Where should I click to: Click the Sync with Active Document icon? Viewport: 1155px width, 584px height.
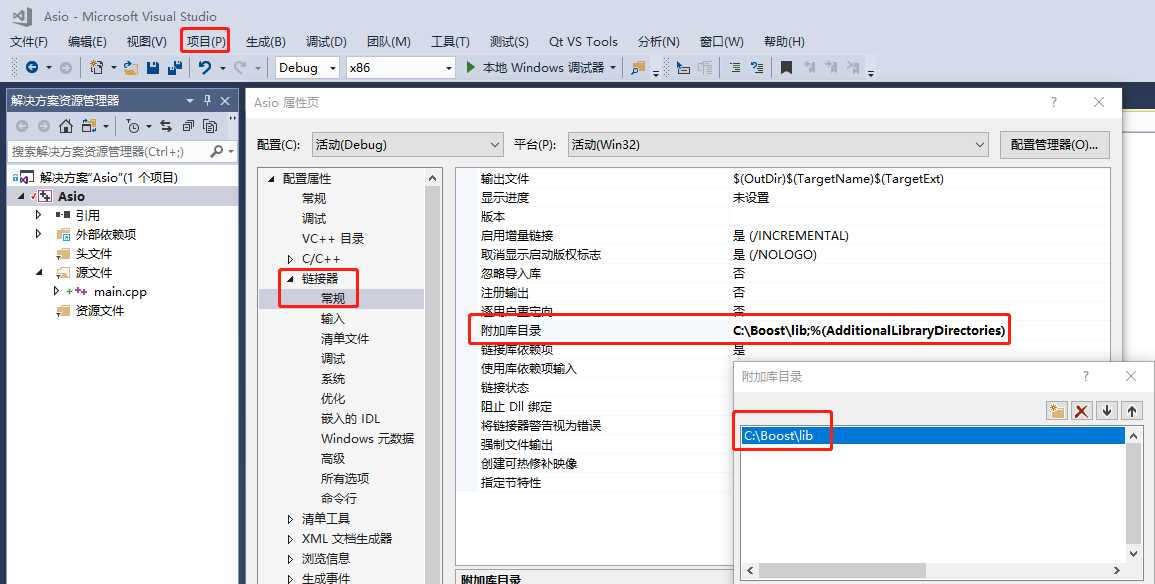coord(166,126)
